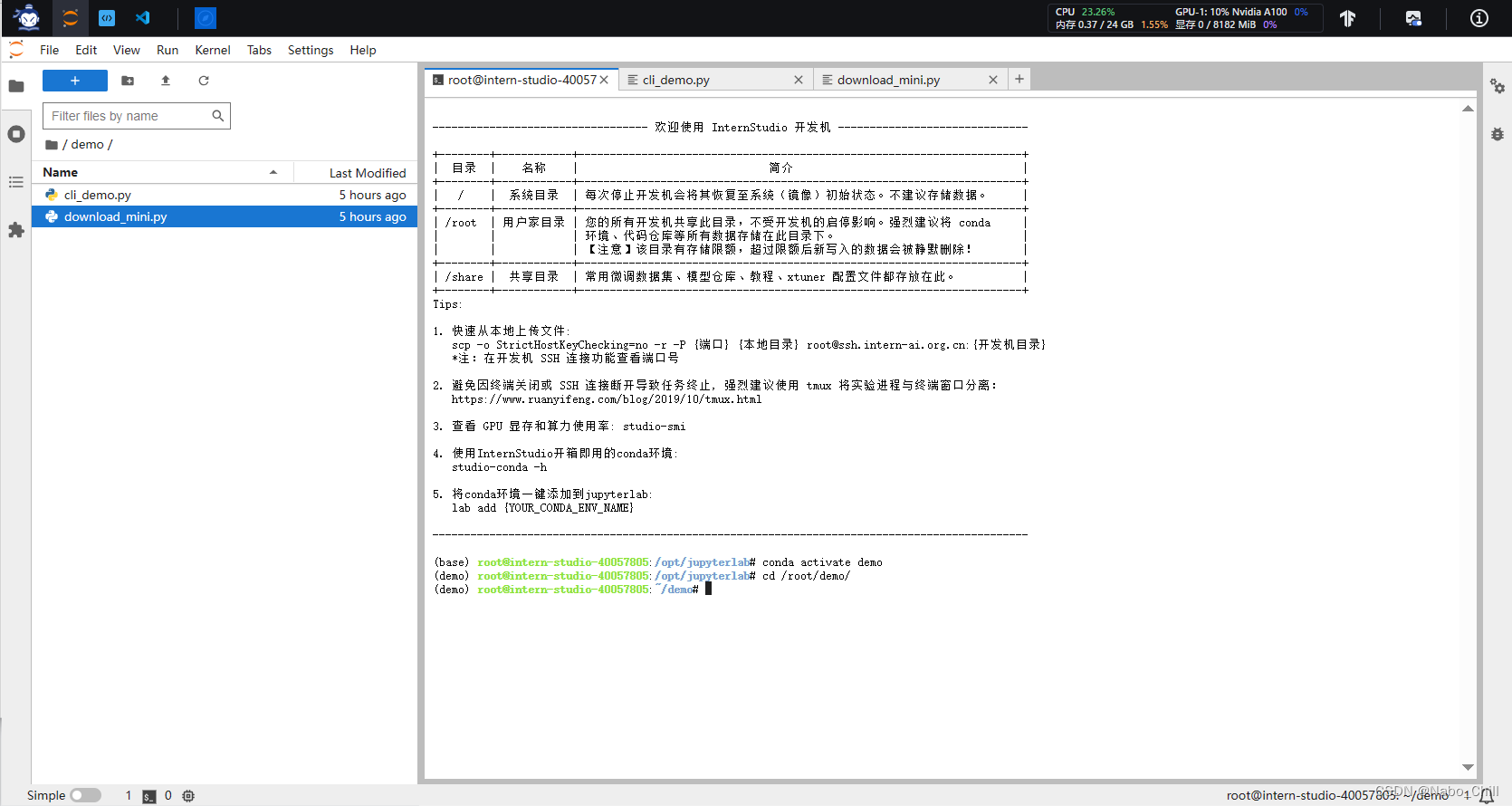Screen dimensions: 1512x806
Task: Show the info circle icon
Action: tap(1479, 18)
